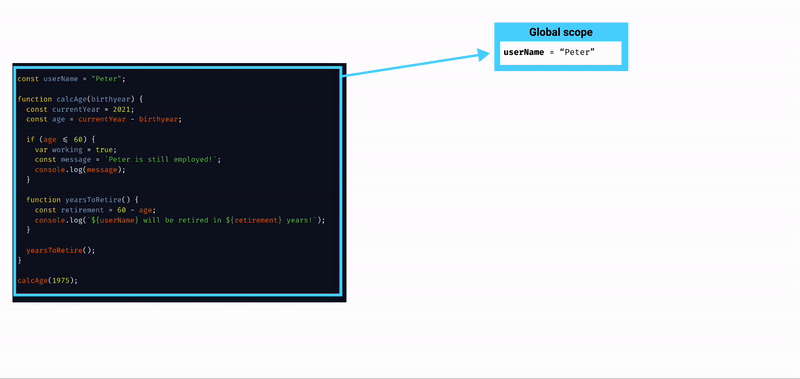Image resolution: width=800 pixels, height=379 pixels.
Task: Click the function calcAge(birthyear) declaration line
Action: coord(80,99)
